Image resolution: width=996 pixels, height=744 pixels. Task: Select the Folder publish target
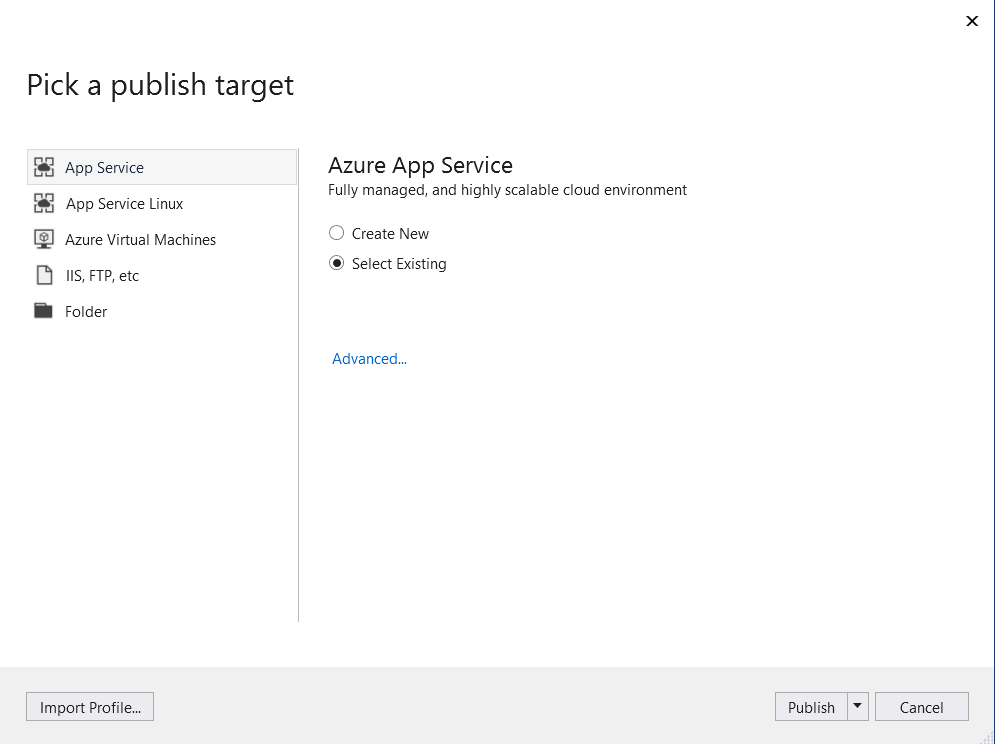162,311
